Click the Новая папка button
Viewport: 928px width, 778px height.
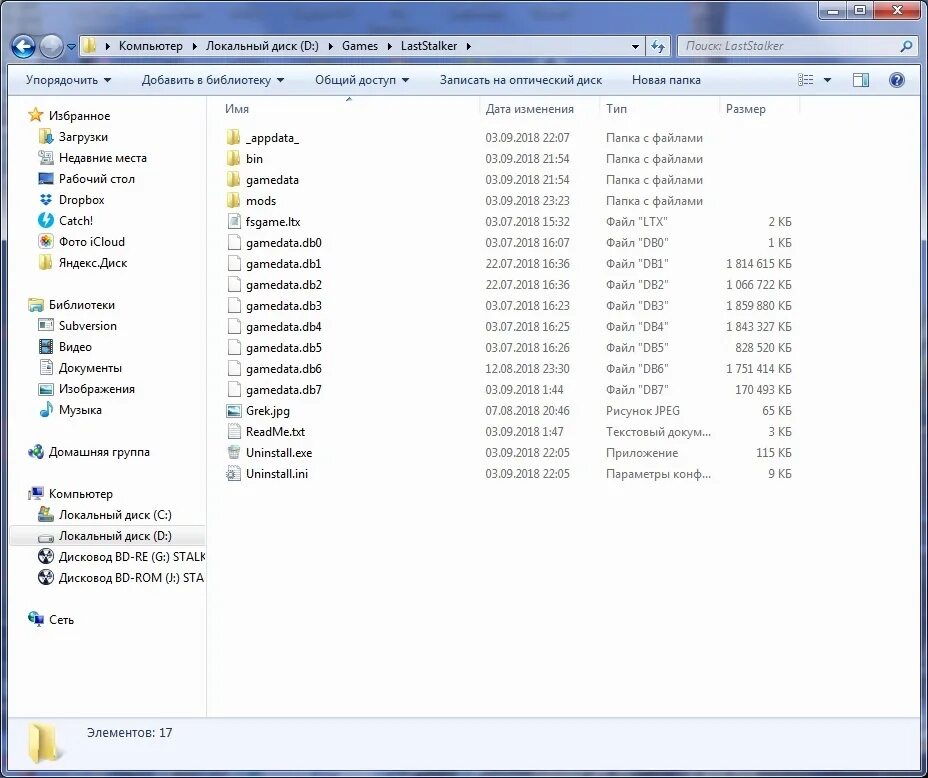[x=666, y=80]
